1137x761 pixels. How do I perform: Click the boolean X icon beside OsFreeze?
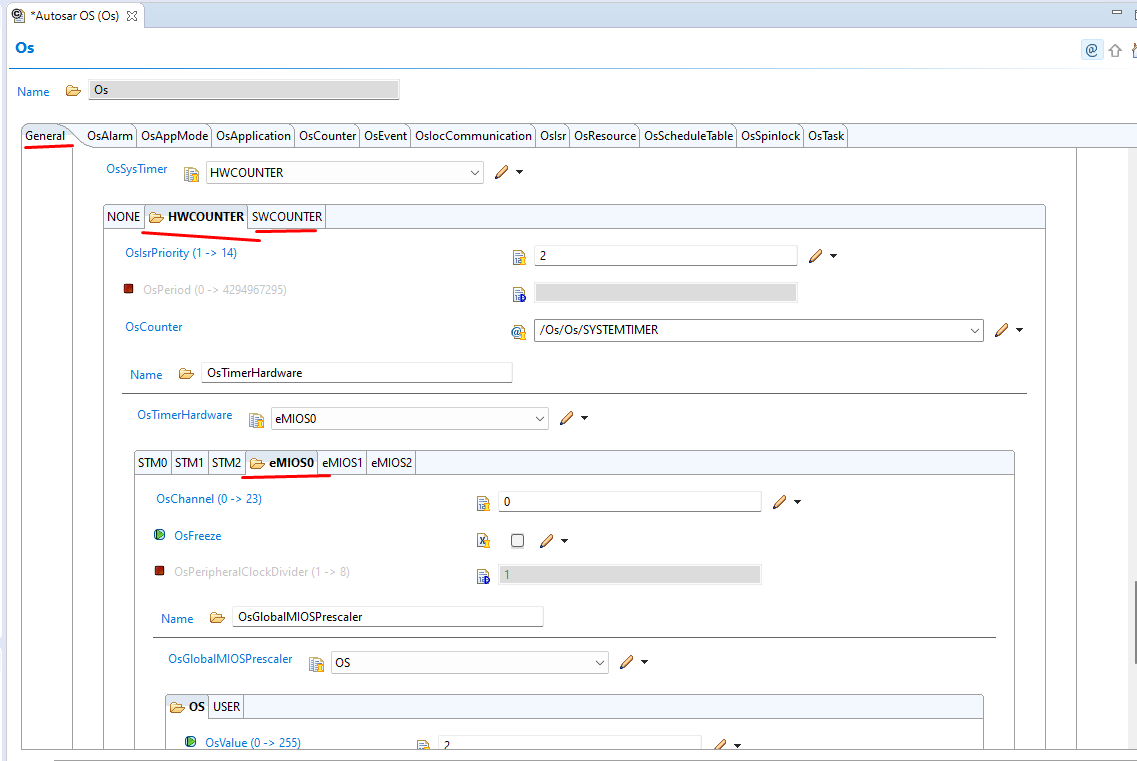(483, 540)
